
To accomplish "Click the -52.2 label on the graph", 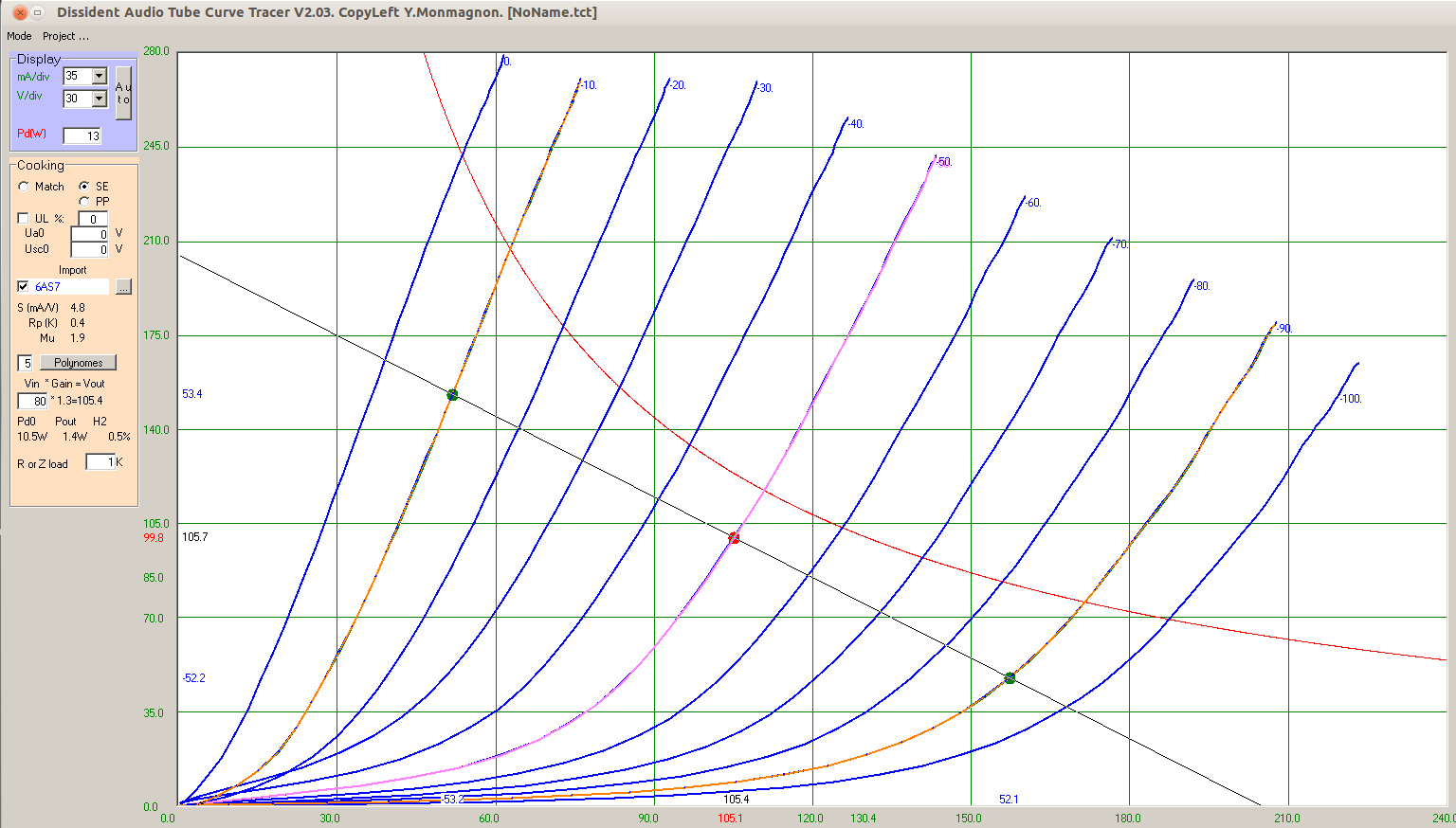I will [x=193, y=678].
